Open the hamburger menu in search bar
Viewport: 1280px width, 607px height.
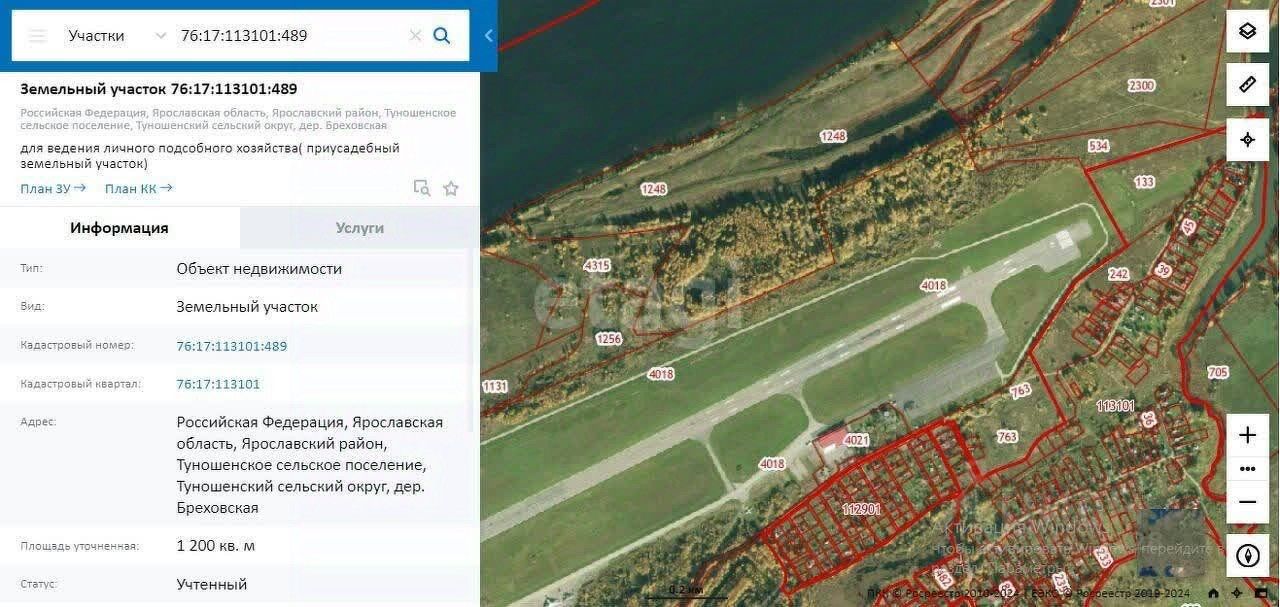click(x=37, y=36)
